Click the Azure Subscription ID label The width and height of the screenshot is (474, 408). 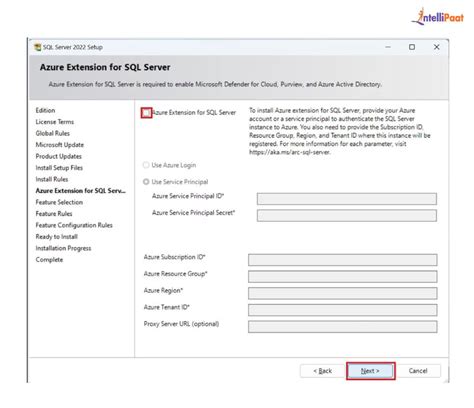coord(174,257)
